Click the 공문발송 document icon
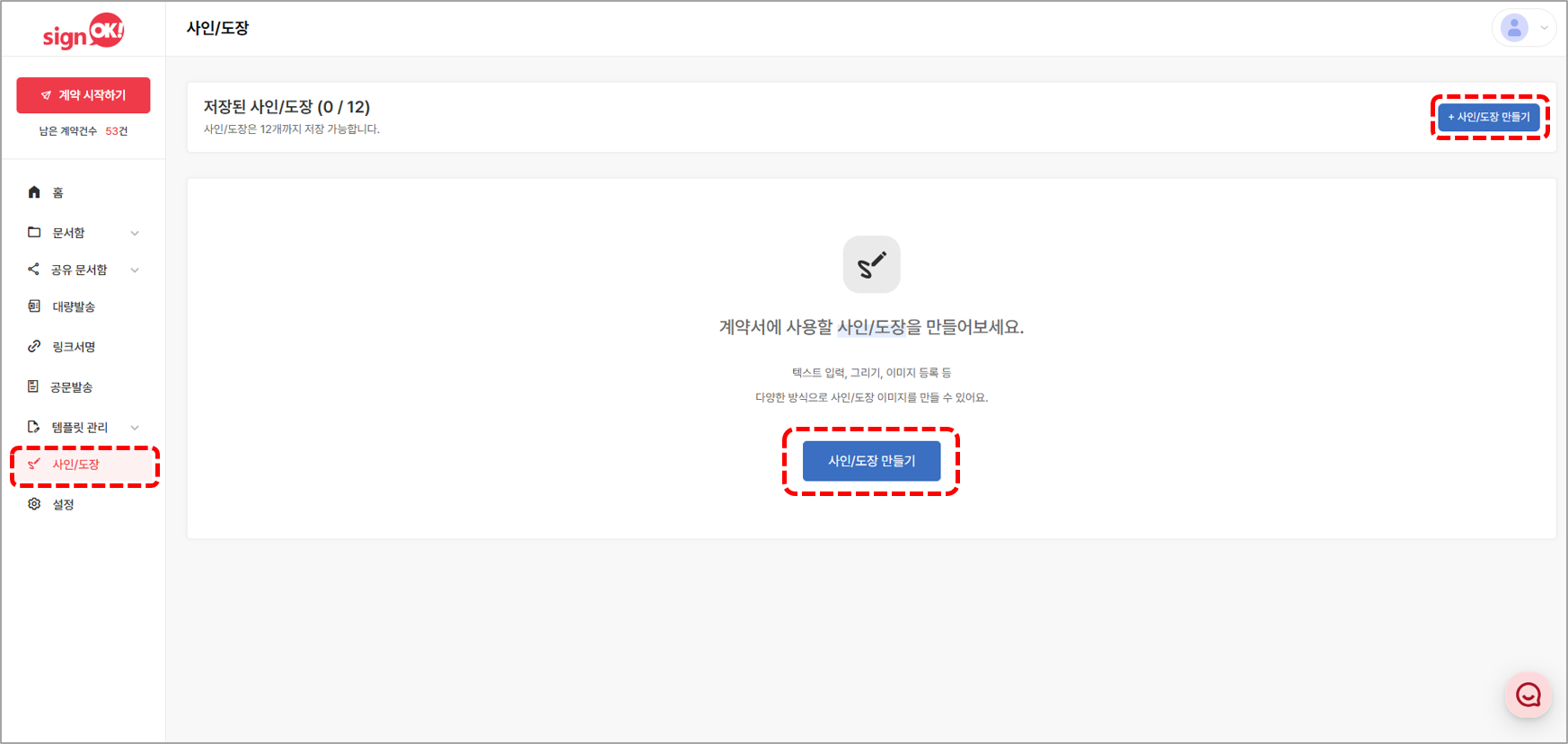This screenshot has width=1568, height=744. (33, 386)
